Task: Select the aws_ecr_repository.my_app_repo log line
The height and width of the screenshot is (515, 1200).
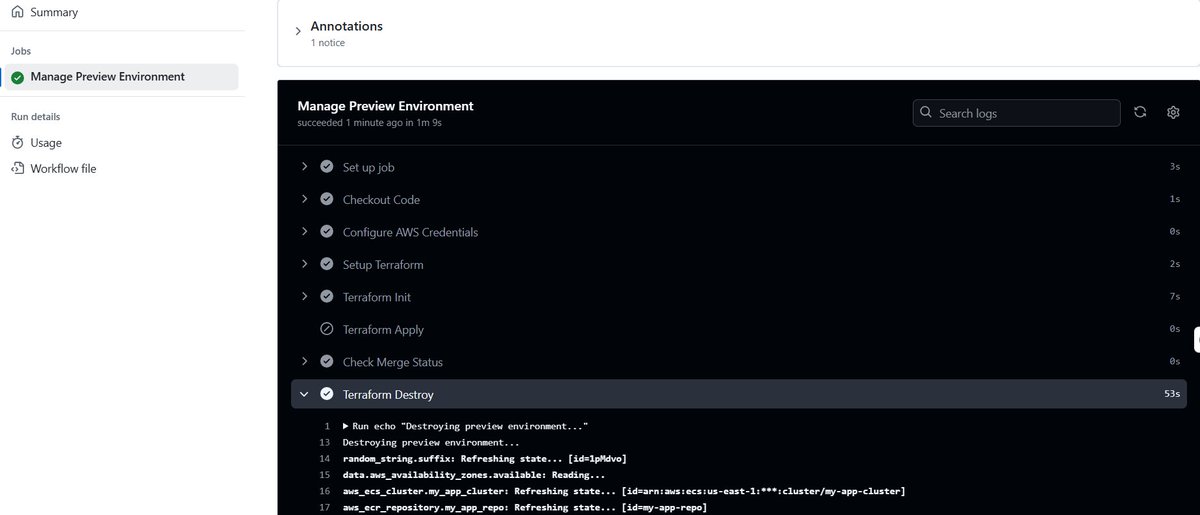Action: tap(525, 507)
